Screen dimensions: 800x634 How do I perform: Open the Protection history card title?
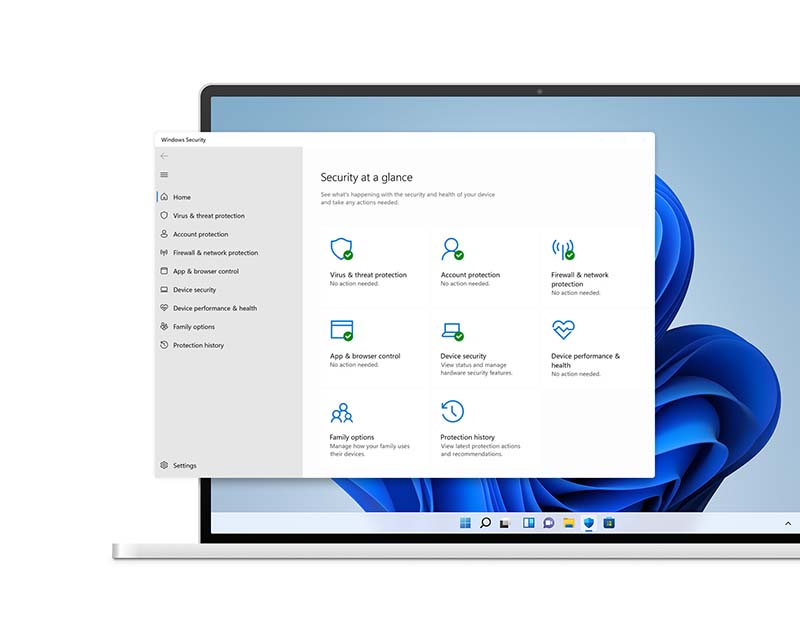[x=467, y=437]
